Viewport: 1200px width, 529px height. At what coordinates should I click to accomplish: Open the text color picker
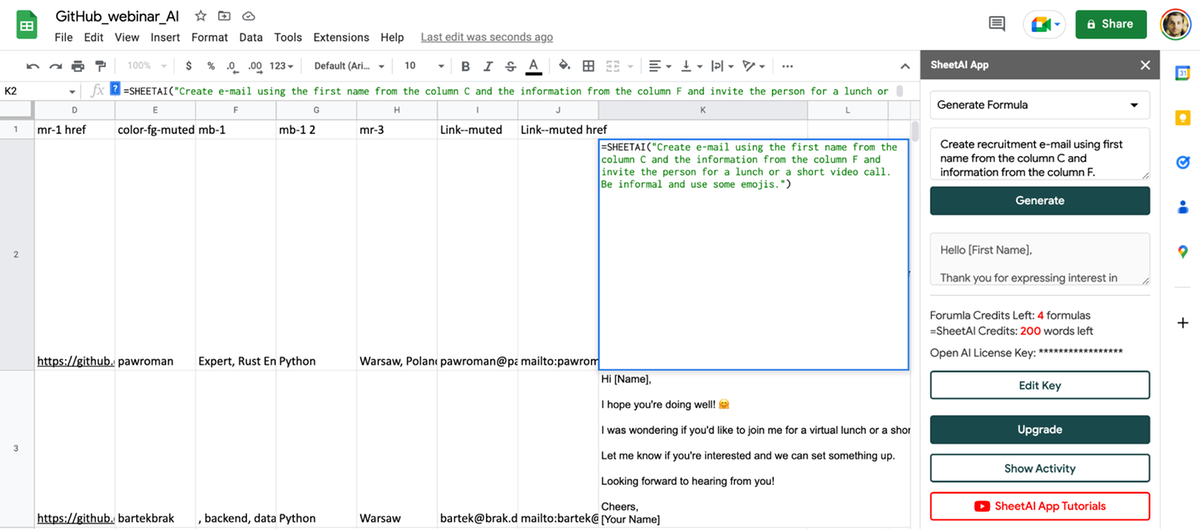point(534,66)
